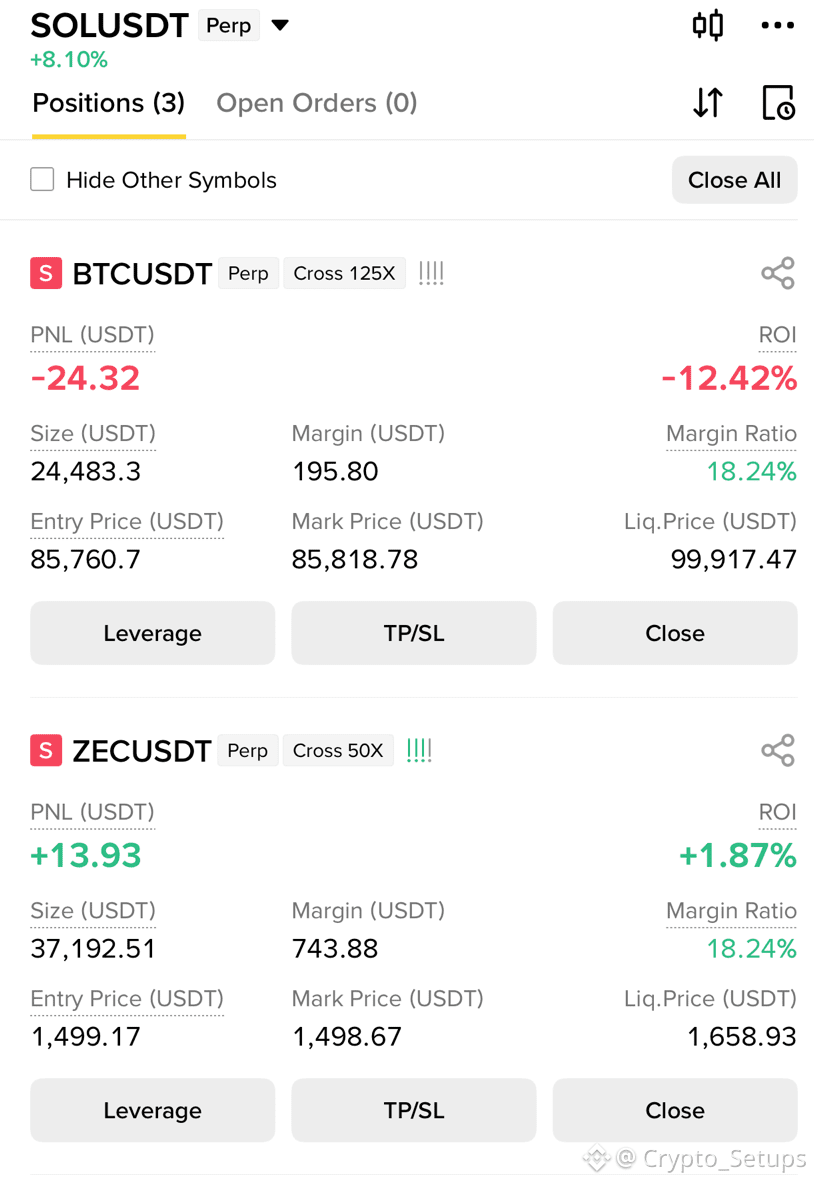Close the BTCUSDT position
Image resolution: width=814 pixels, height=1183 pixels.
coord(675,633)
